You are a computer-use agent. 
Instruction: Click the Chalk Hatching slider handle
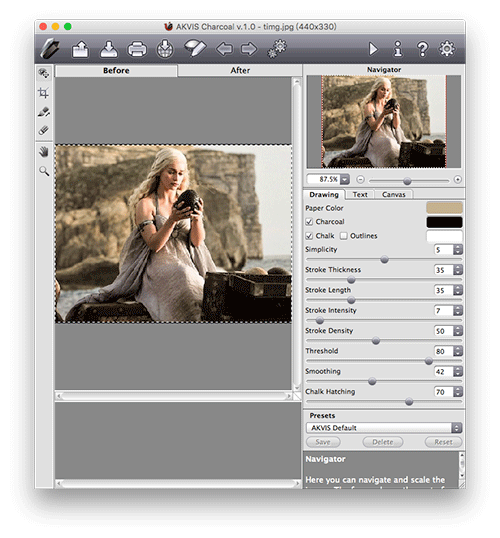409,402
